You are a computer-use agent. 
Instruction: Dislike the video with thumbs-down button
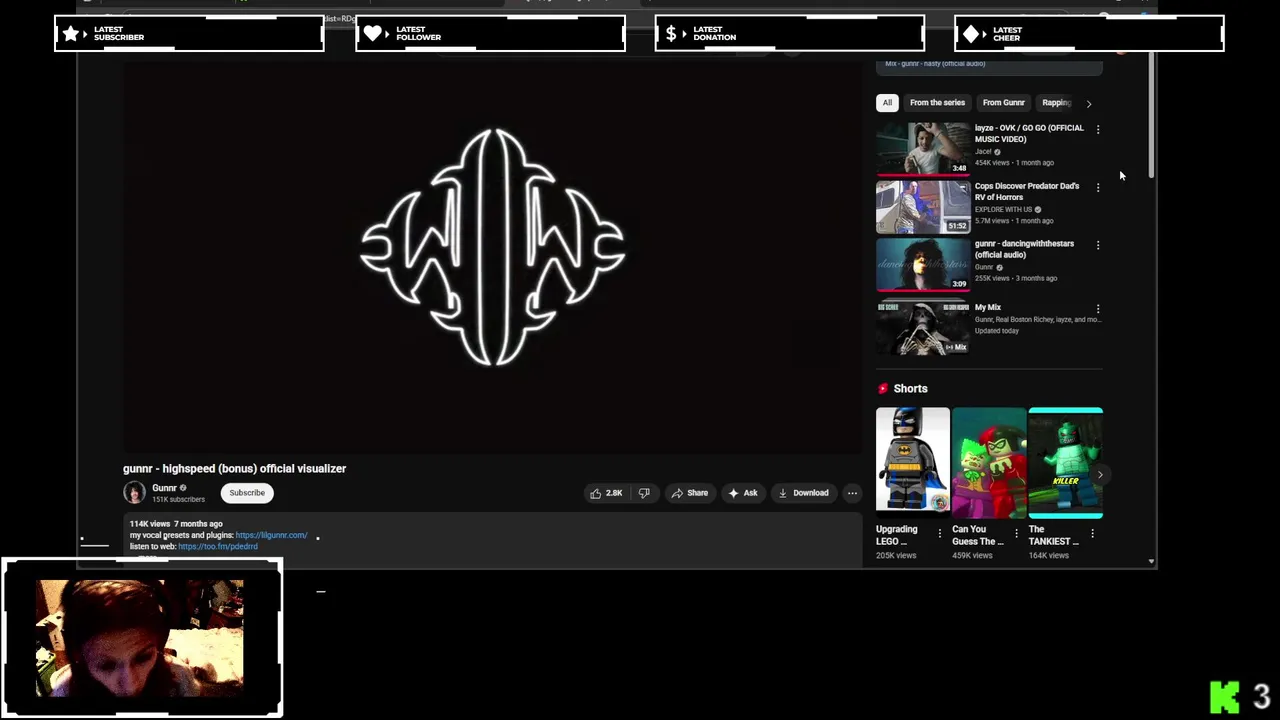click(644, 493)
